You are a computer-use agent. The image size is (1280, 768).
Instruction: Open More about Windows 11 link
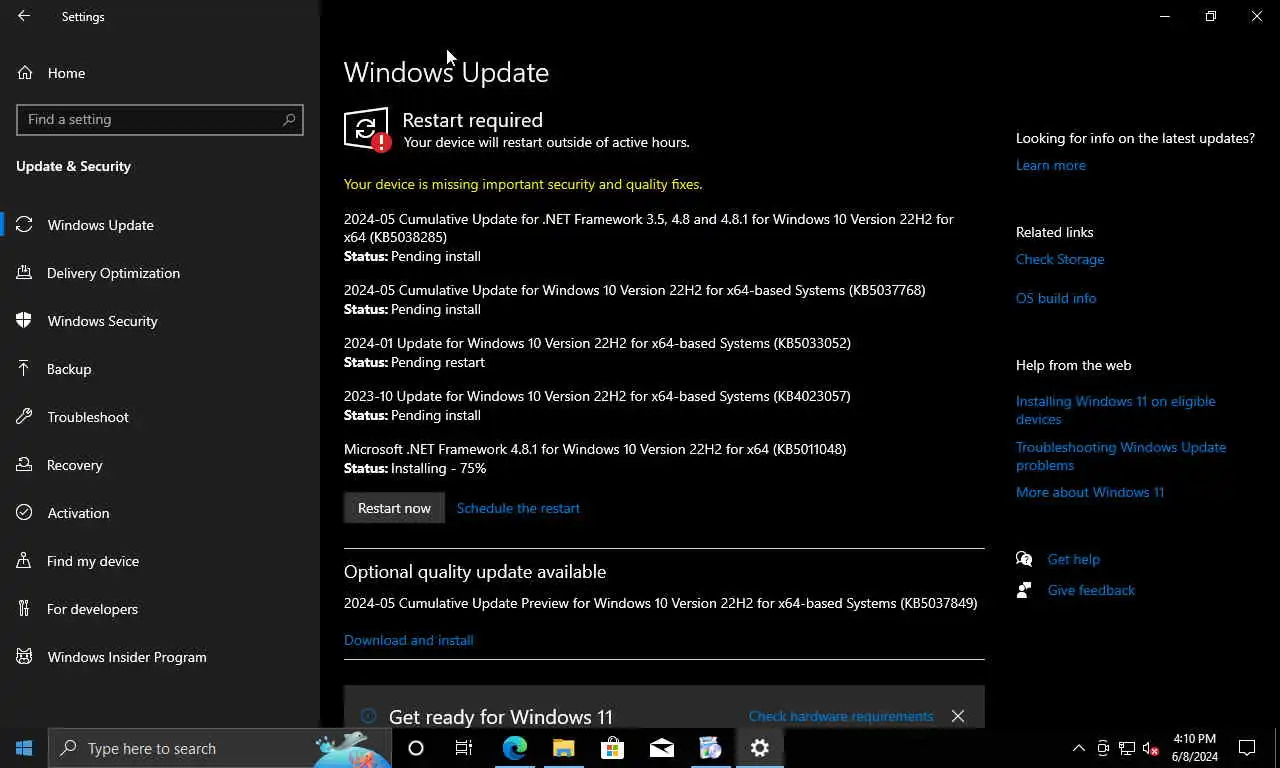coord(1090,492)
